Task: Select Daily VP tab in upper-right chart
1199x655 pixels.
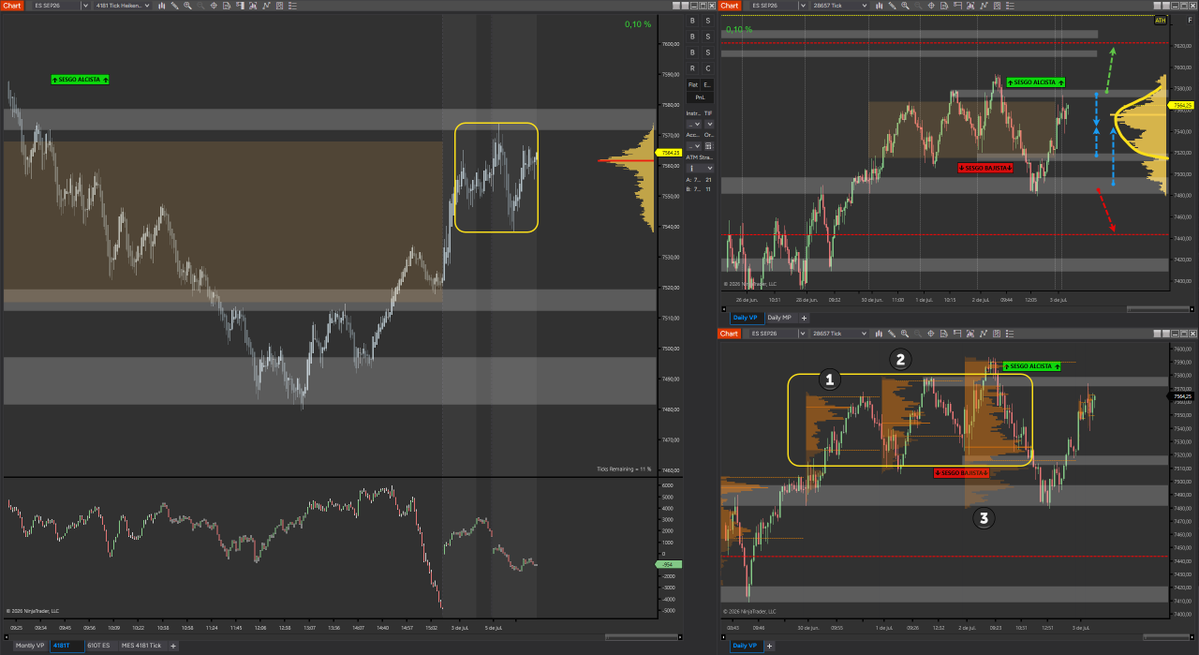Action: click(x=745, y=318)
